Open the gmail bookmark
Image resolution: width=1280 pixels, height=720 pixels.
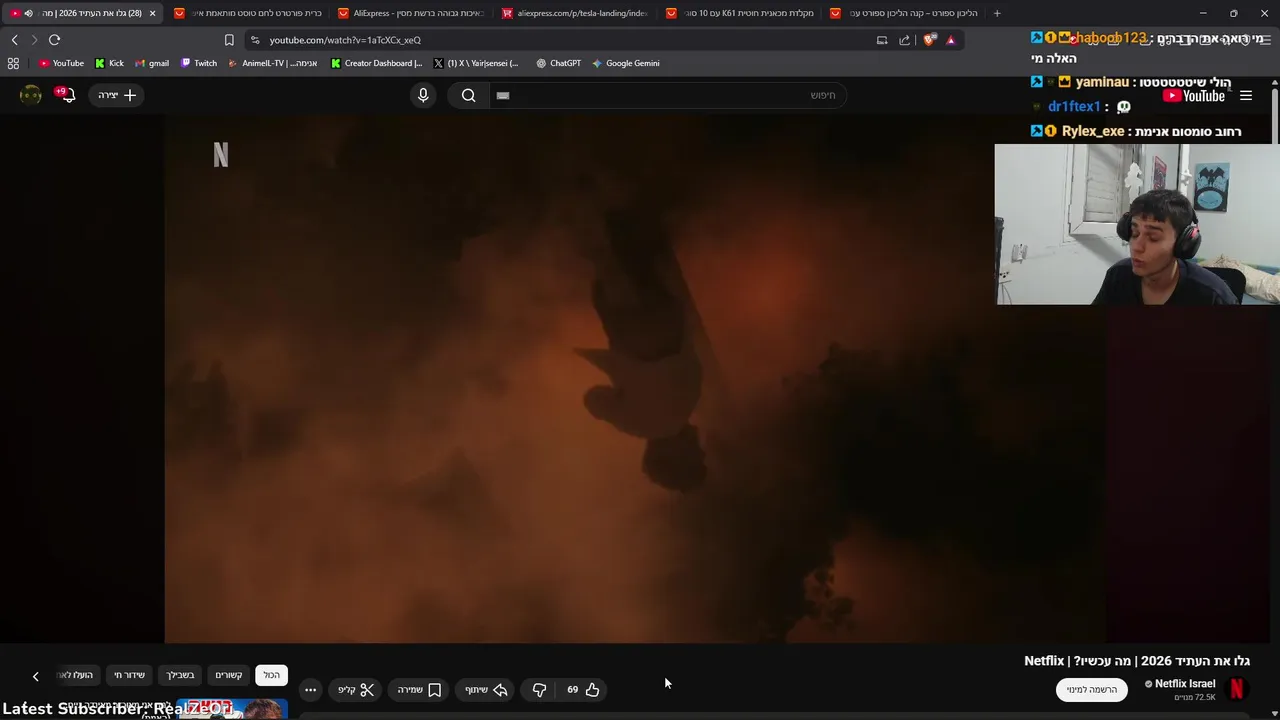pyautogui.click(x=152, y=63)
